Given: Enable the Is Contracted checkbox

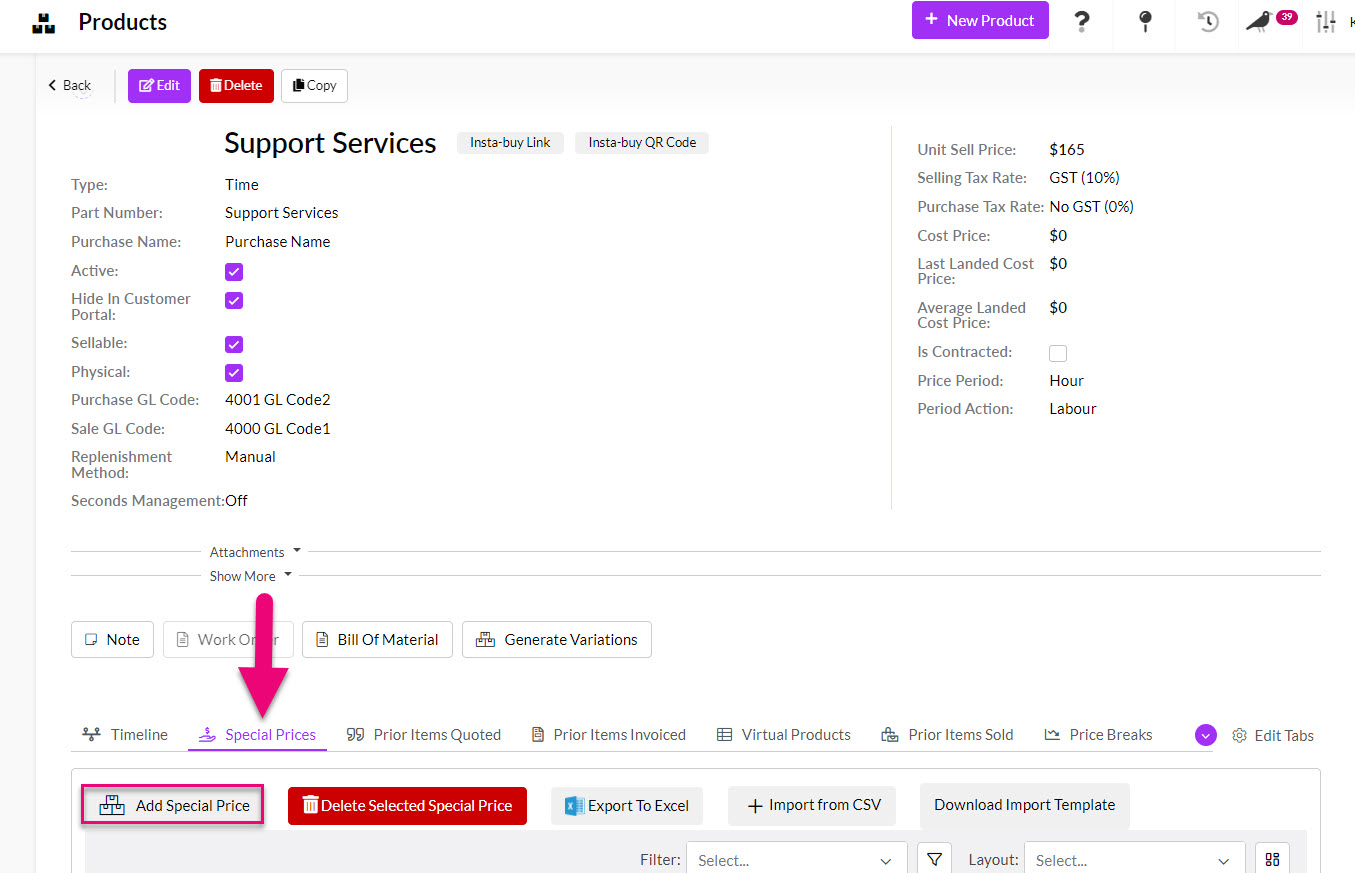Looking at the screenshot, I should (x=1058, y=353).
